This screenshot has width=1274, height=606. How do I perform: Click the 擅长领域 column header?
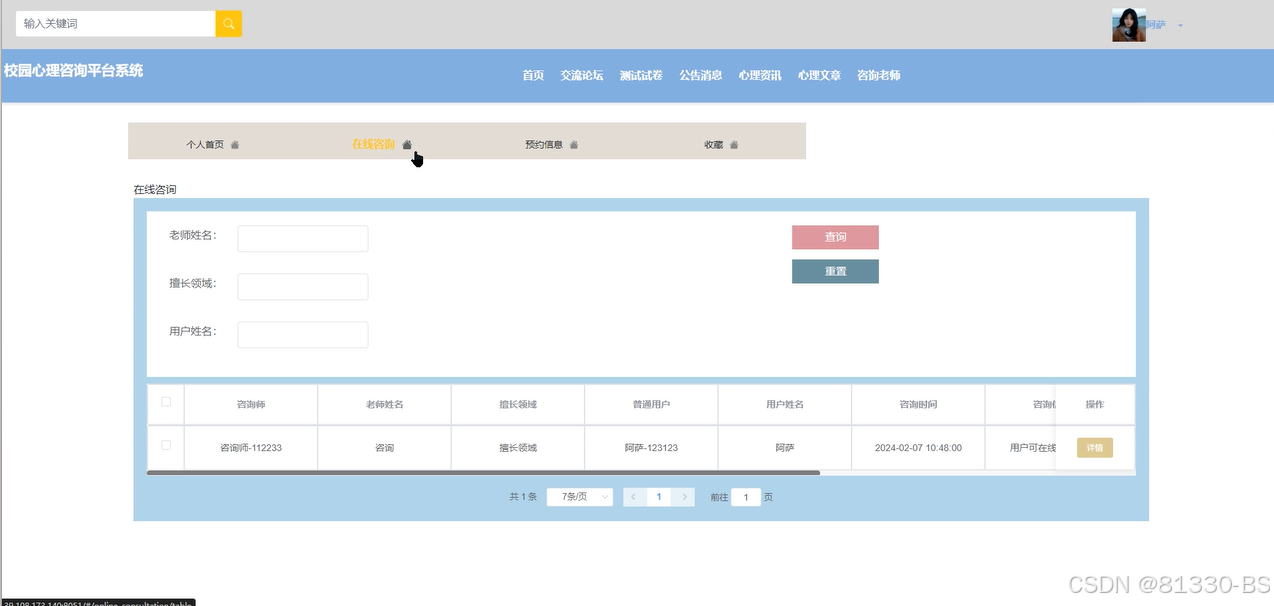pyautogui.click(x=518, y=404)
